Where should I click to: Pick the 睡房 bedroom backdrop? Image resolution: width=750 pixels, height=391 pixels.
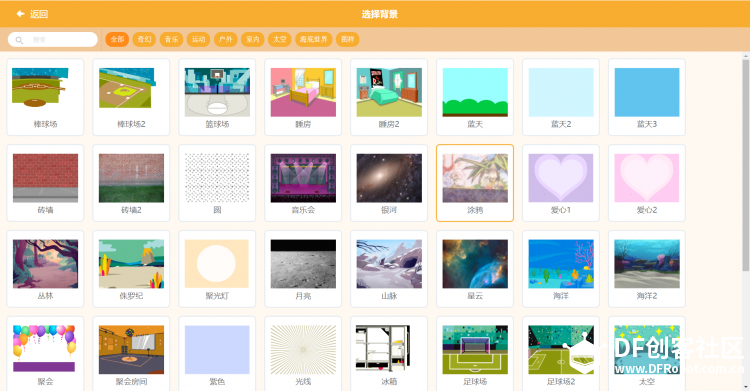[303, 97]
